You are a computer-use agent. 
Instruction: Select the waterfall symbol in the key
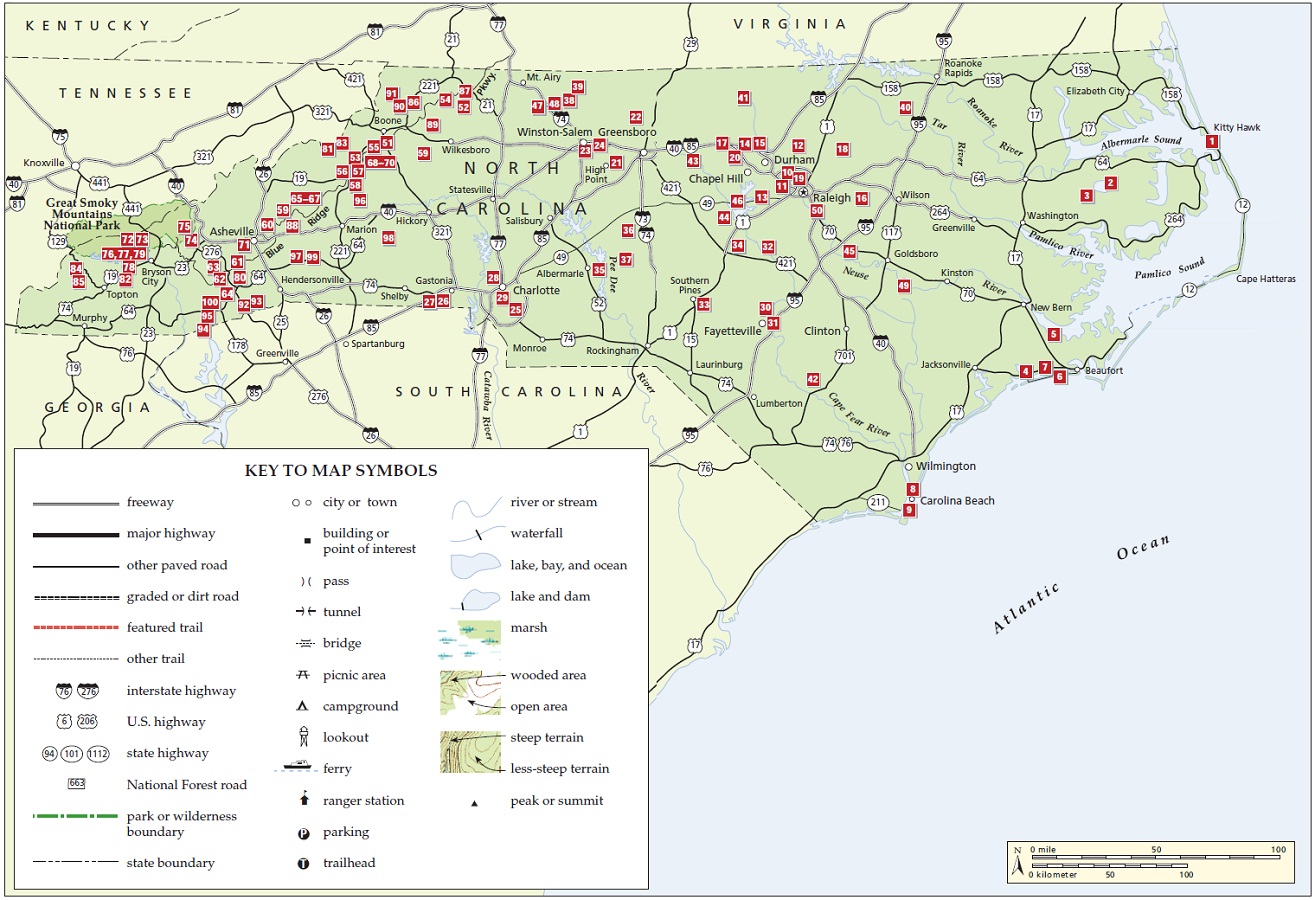coord(475,533)
